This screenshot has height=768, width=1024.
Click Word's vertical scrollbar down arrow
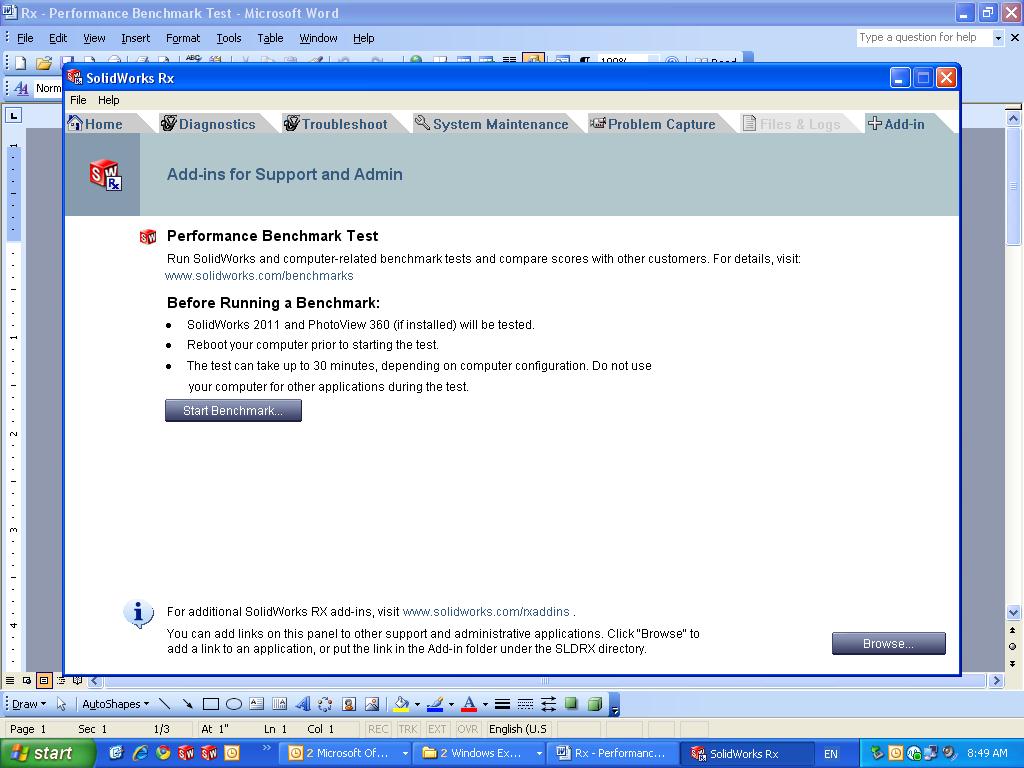click(1013, 613)
